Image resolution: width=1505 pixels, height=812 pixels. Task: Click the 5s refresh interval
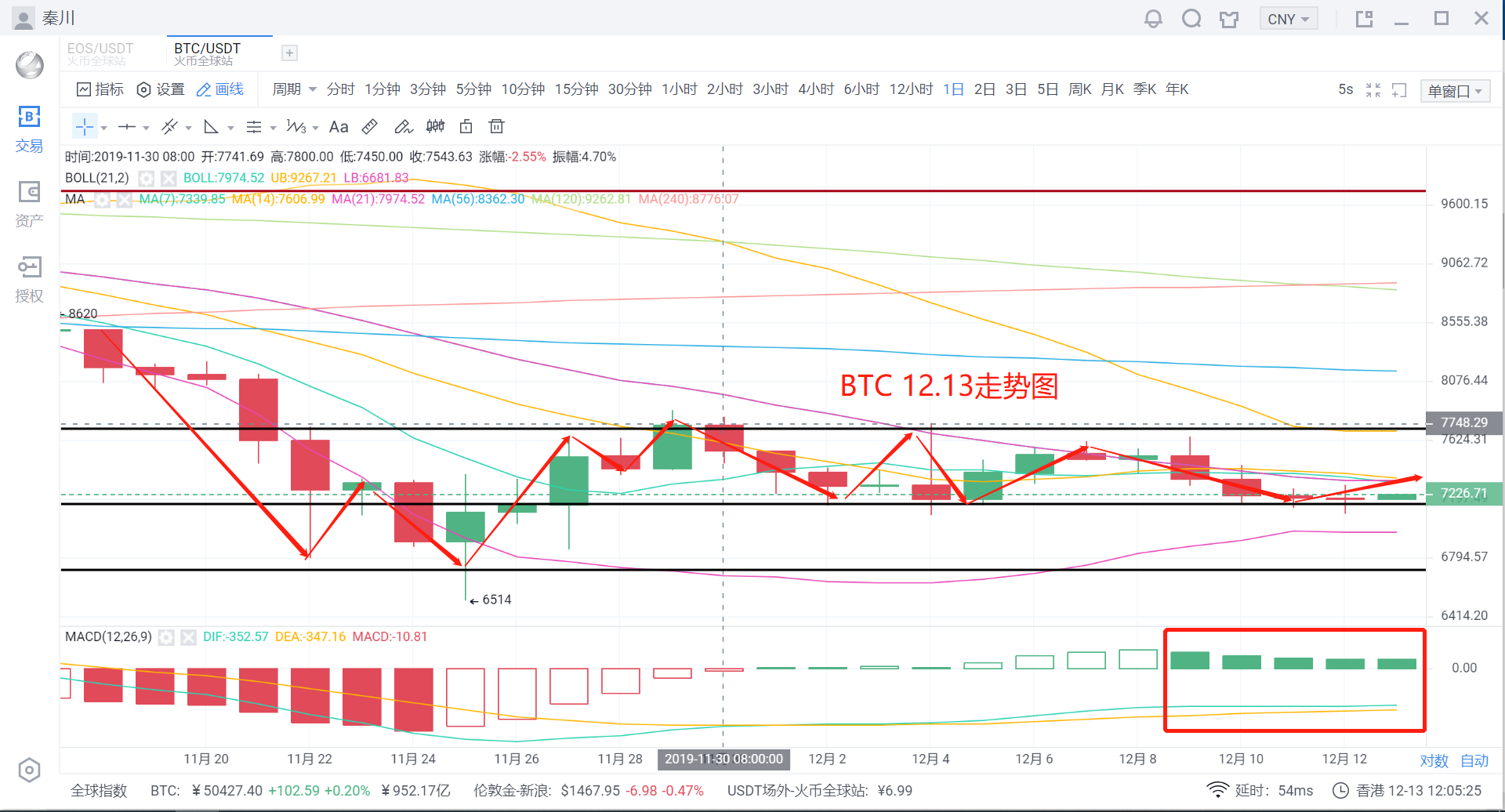pyautogui.click(x=1345, y=89)
